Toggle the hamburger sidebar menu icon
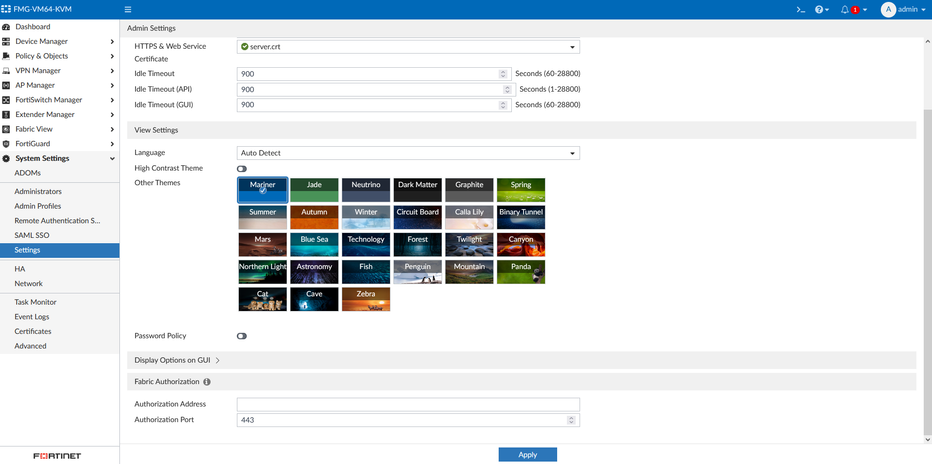This screenshot has height=464, width=932. 128,10
